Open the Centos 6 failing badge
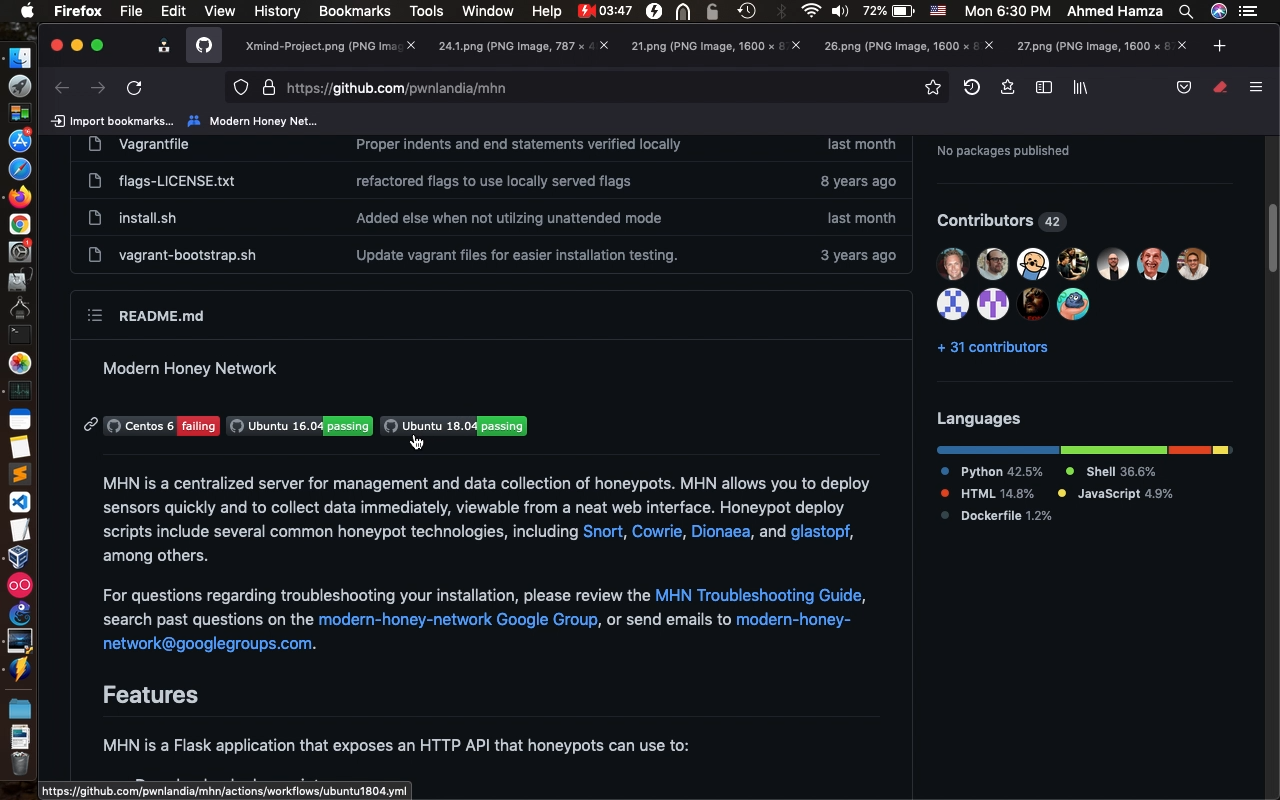Viewport: 1280px width, 800px height. tap(161, 426)
